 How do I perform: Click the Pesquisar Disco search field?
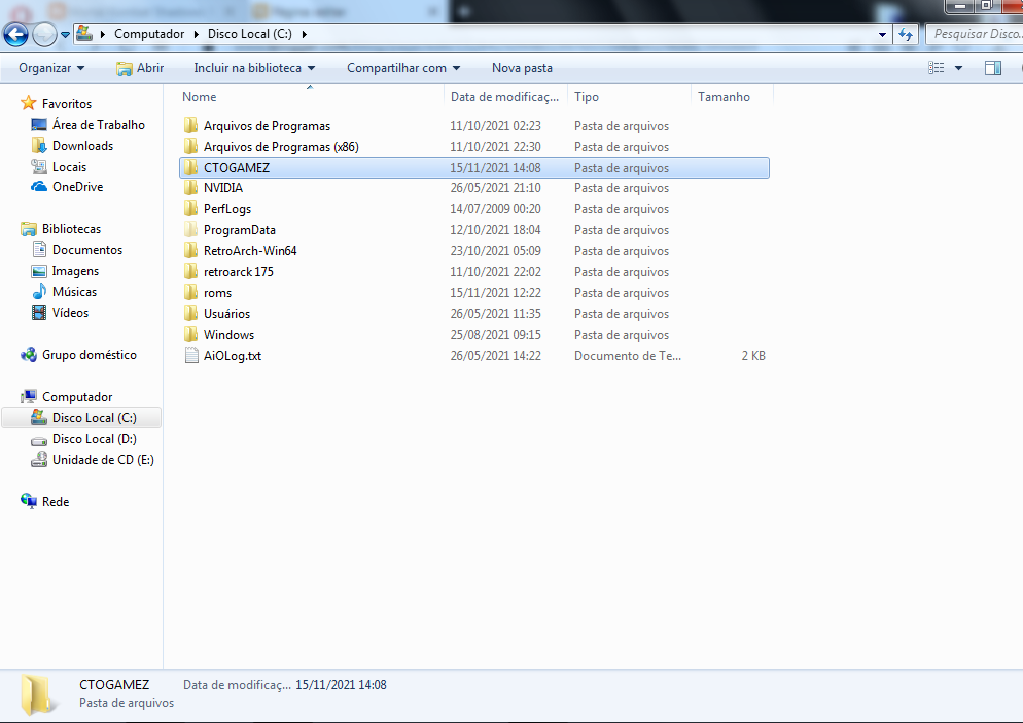975,34
